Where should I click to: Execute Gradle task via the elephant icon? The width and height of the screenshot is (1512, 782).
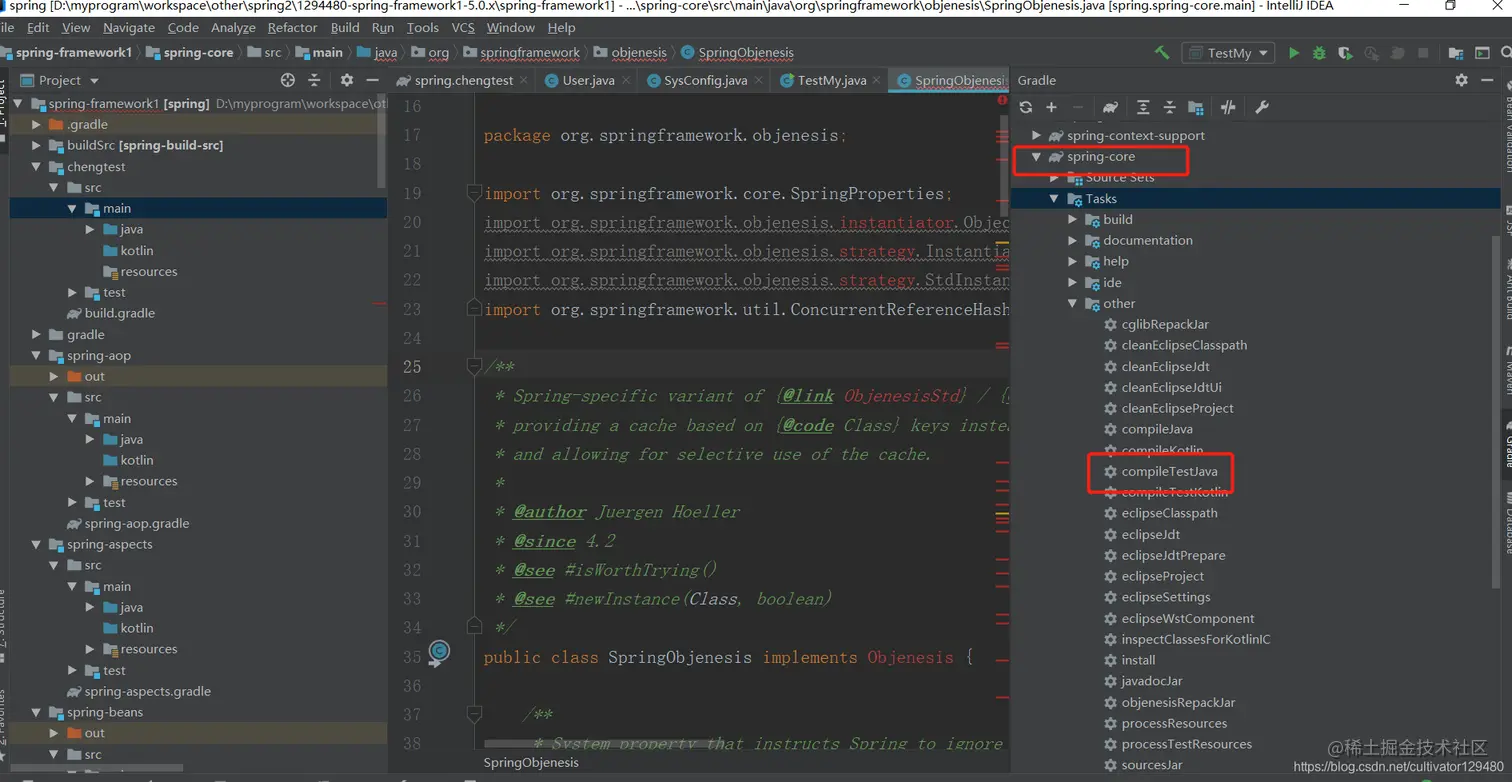click(1110, 107)
